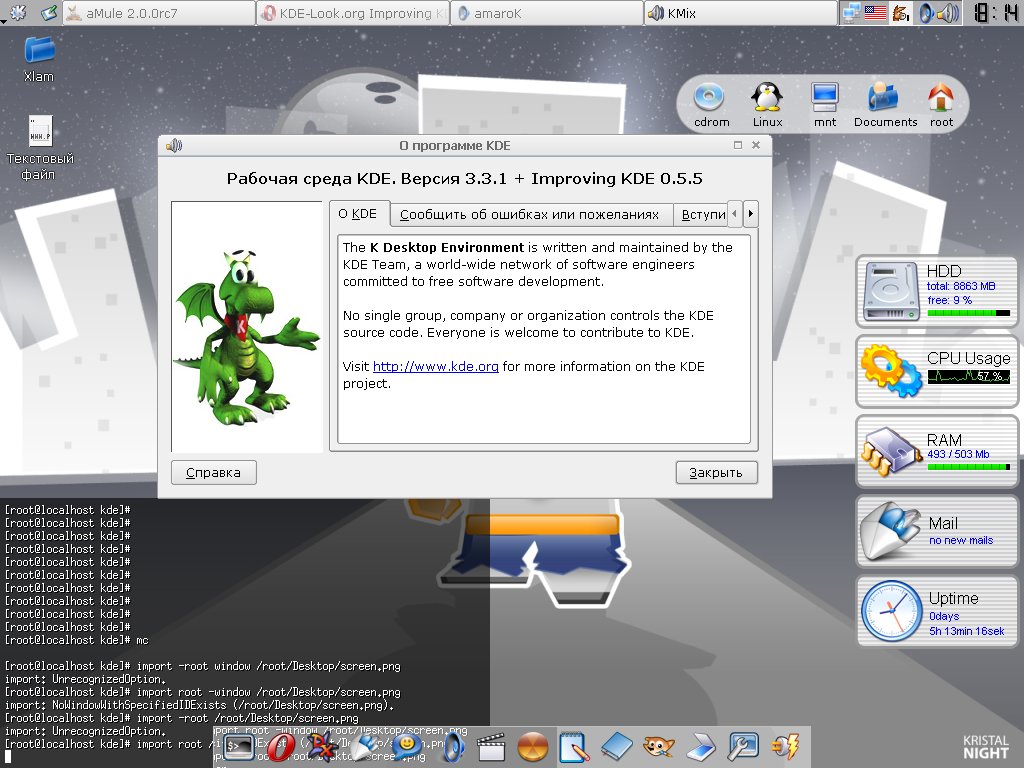Image resolution: width=1024 pixels, height=768 pixels.
Task: Launch the colorful star DX dock icon
Action: 321,746
